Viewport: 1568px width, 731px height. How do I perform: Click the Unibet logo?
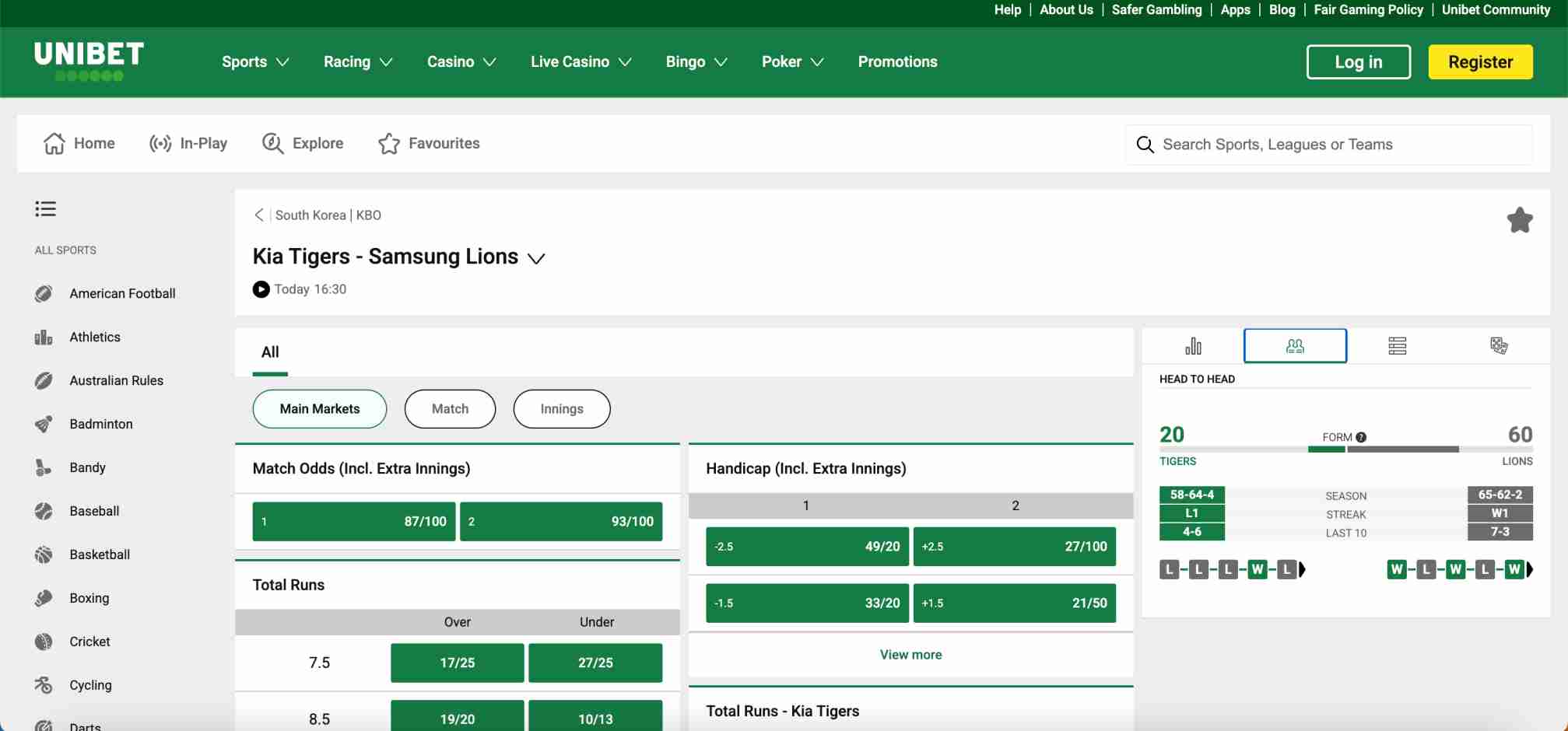point(89,61)
